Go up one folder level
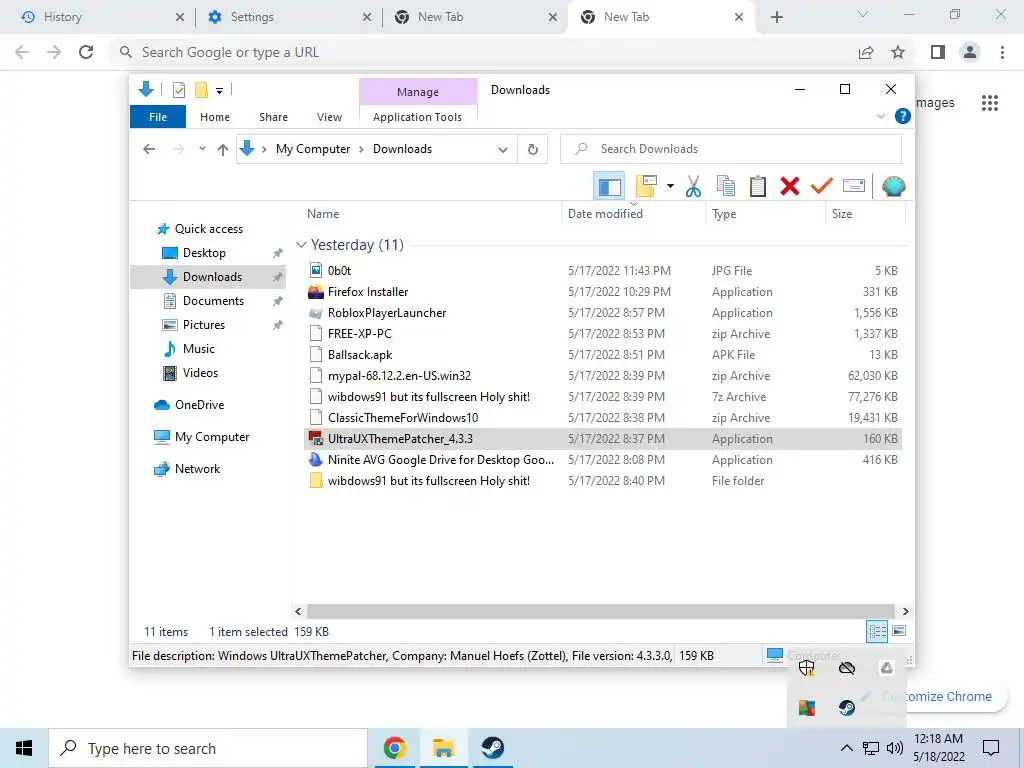1024x768 pixels. (223, 150)
